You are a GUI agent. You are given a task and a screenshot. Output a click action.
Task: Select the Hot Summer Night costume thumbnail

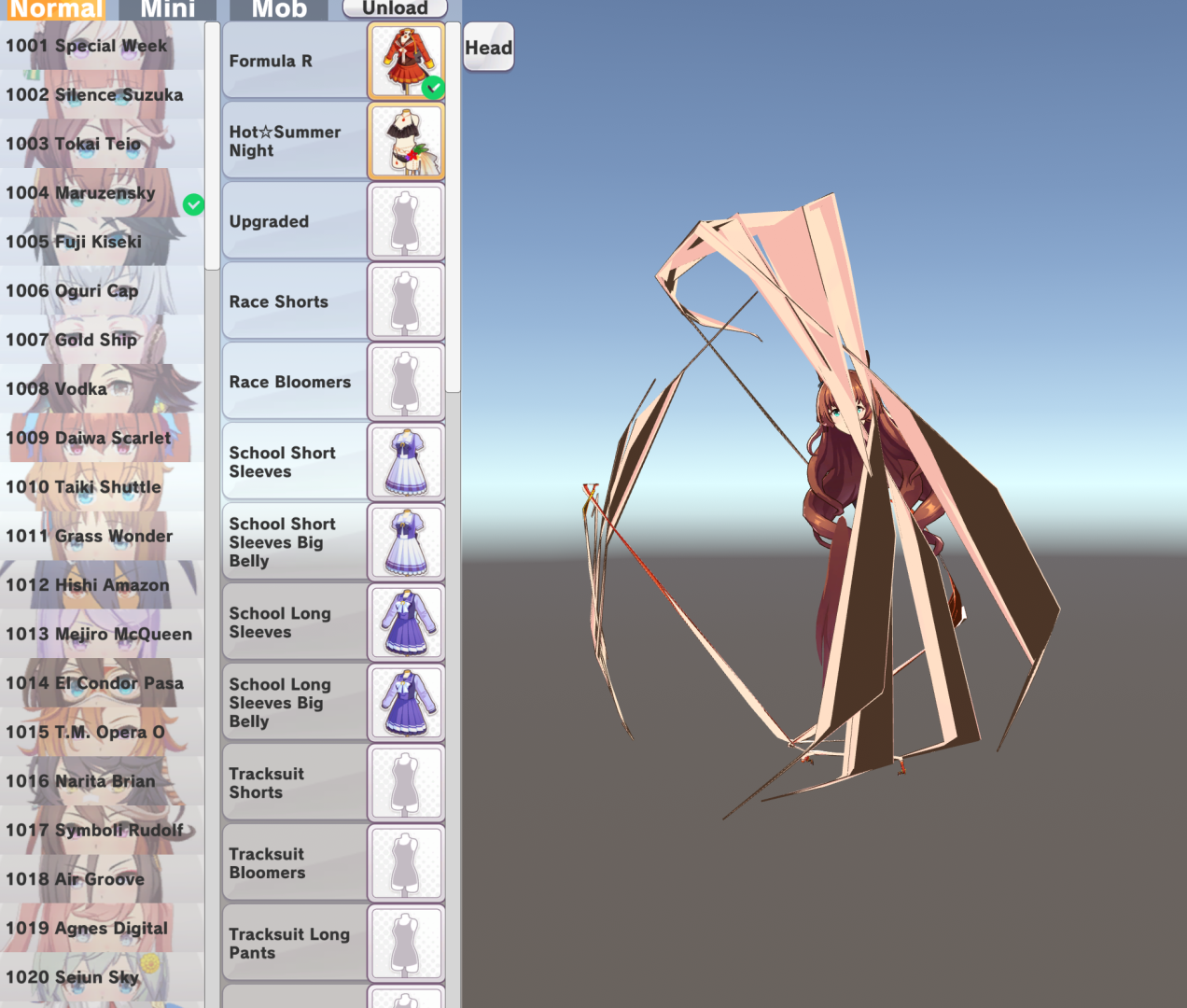(406, 141)
